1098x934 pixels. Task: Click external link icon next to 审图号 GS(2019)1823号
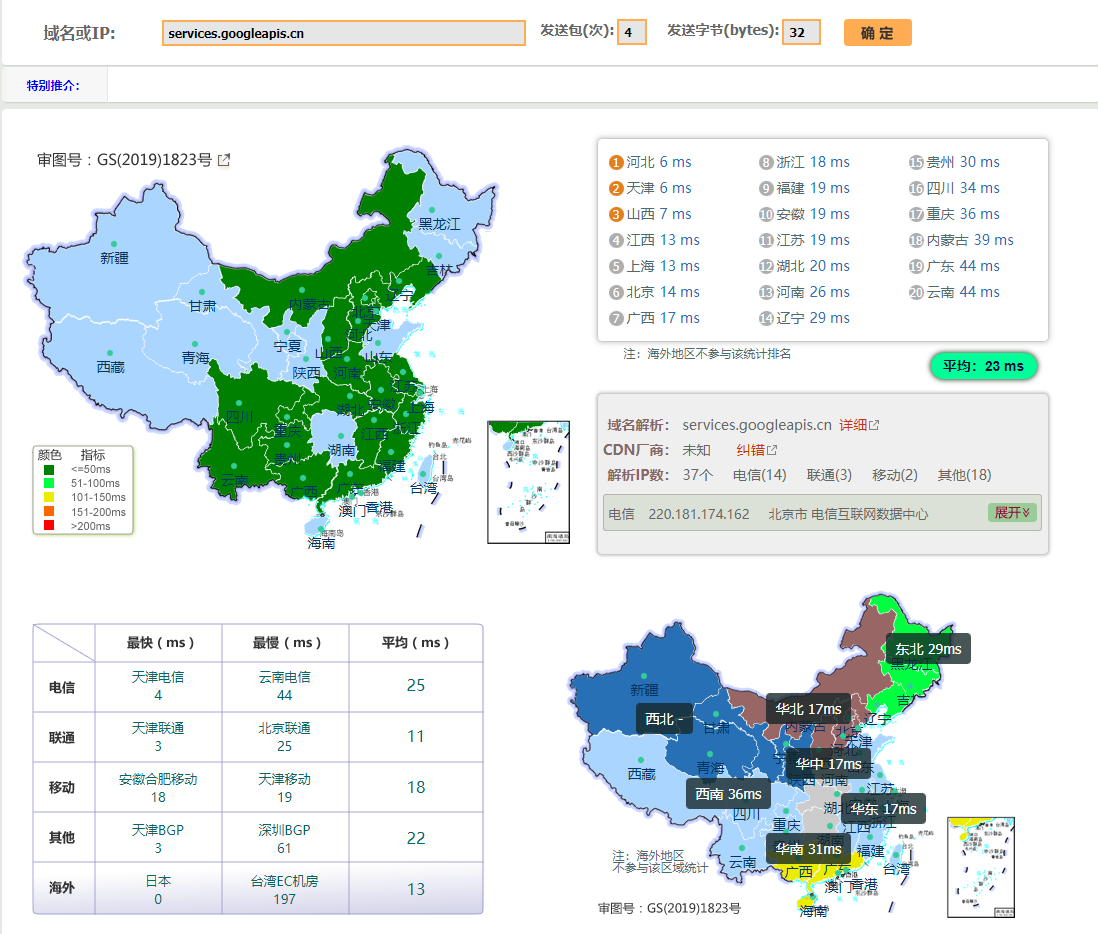pyautogui.click(x=225, y=158)
